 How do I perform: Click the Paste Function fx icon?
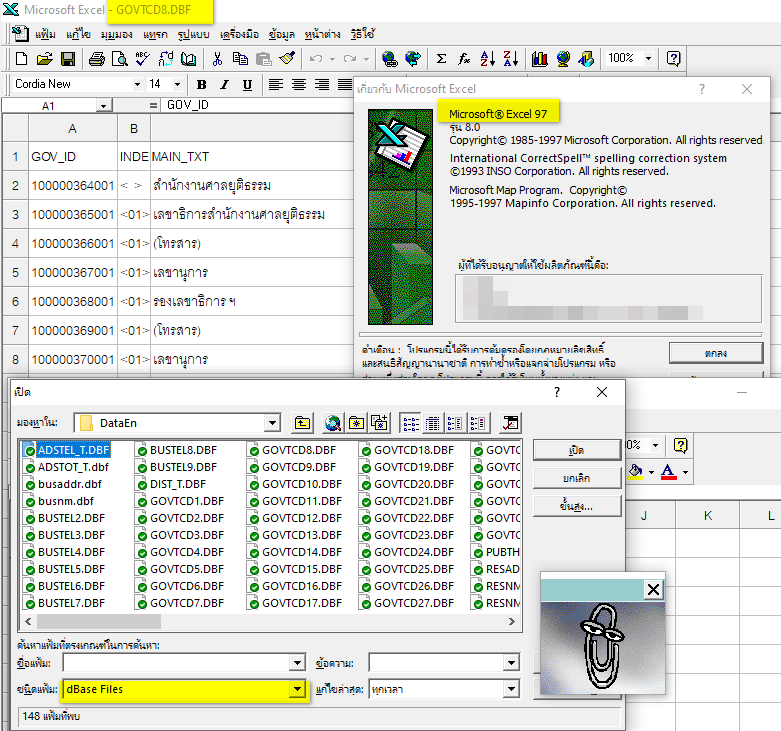464,59
